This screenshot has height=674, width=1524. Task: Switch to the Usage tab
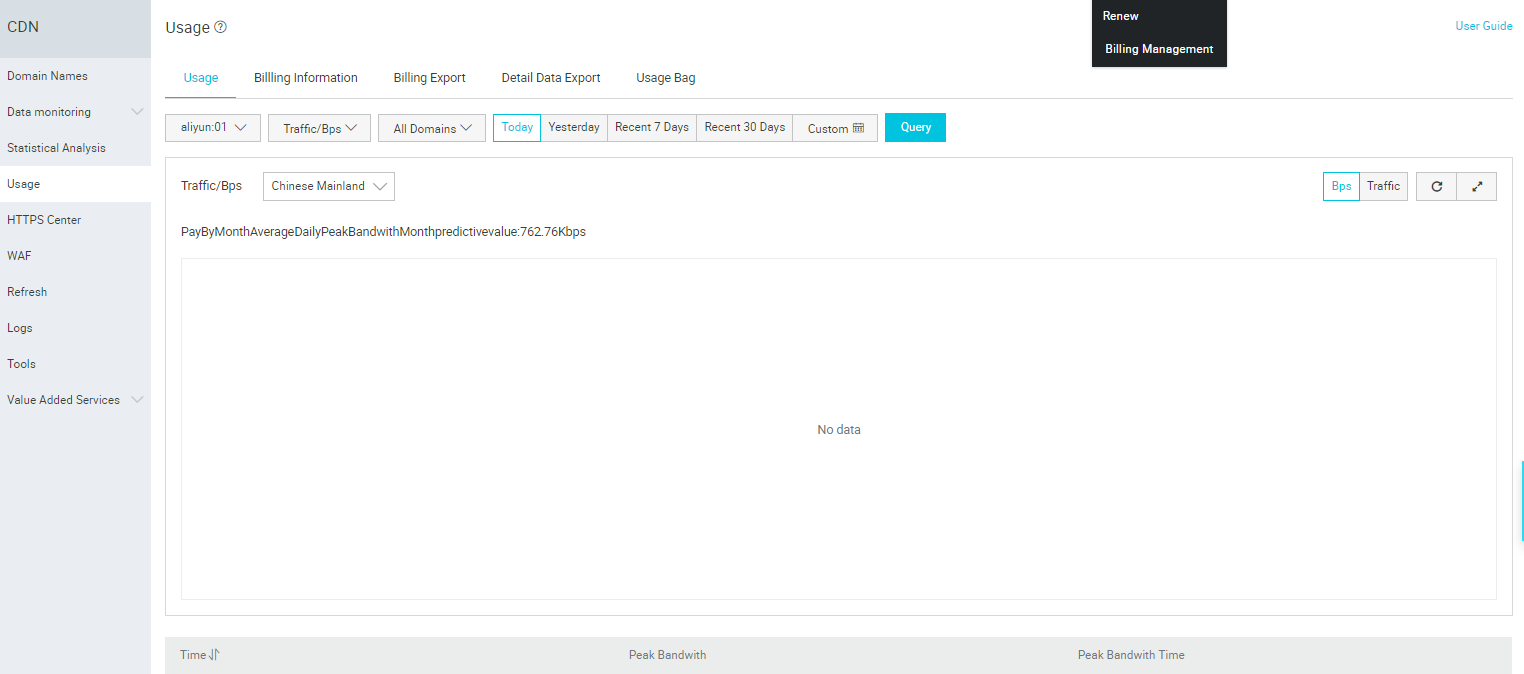pyautogui.click(x=201, y=78)
